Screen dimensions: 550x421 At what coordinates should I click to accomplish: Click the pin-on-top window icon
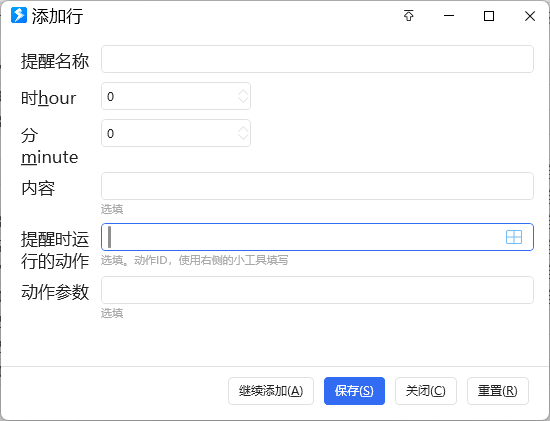408,16
